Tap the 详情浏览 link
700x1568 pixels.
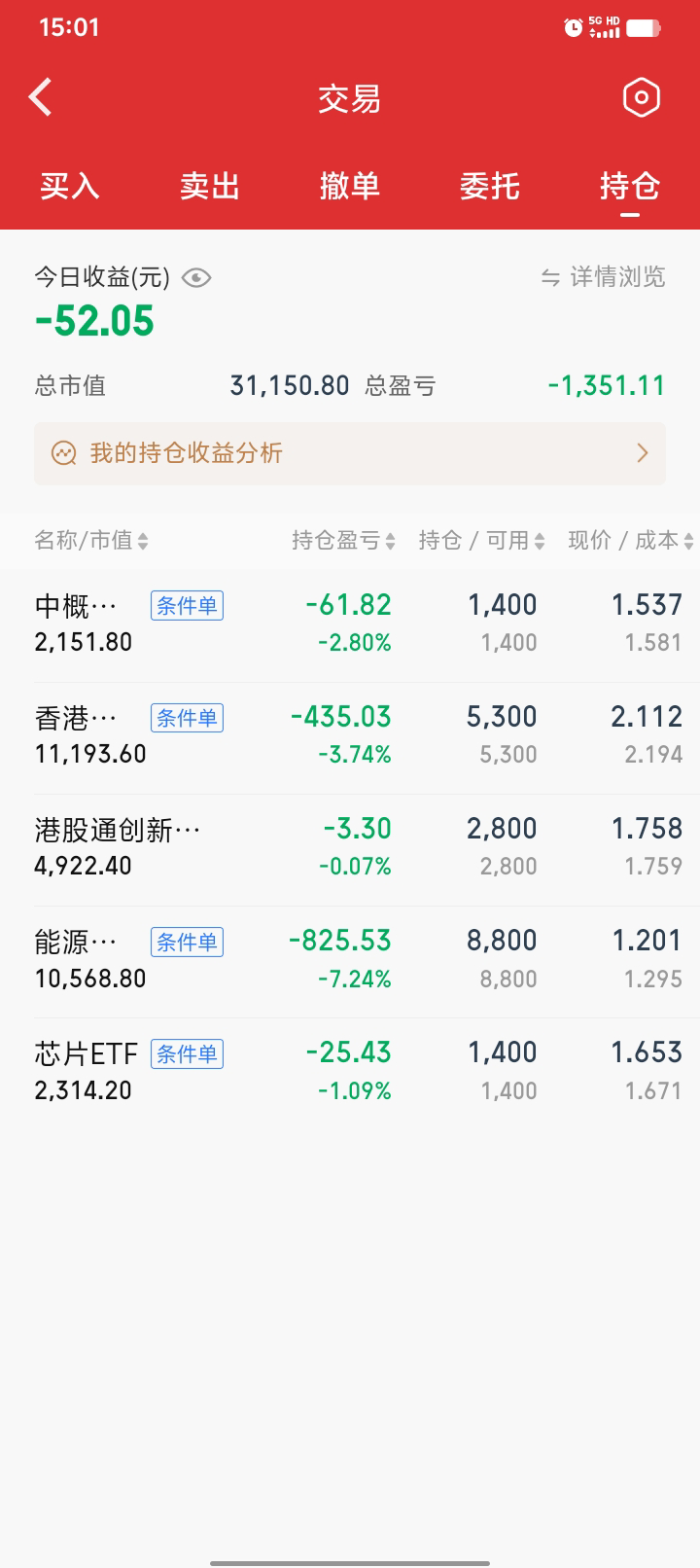pyautogui.click(x=617, y=278)
